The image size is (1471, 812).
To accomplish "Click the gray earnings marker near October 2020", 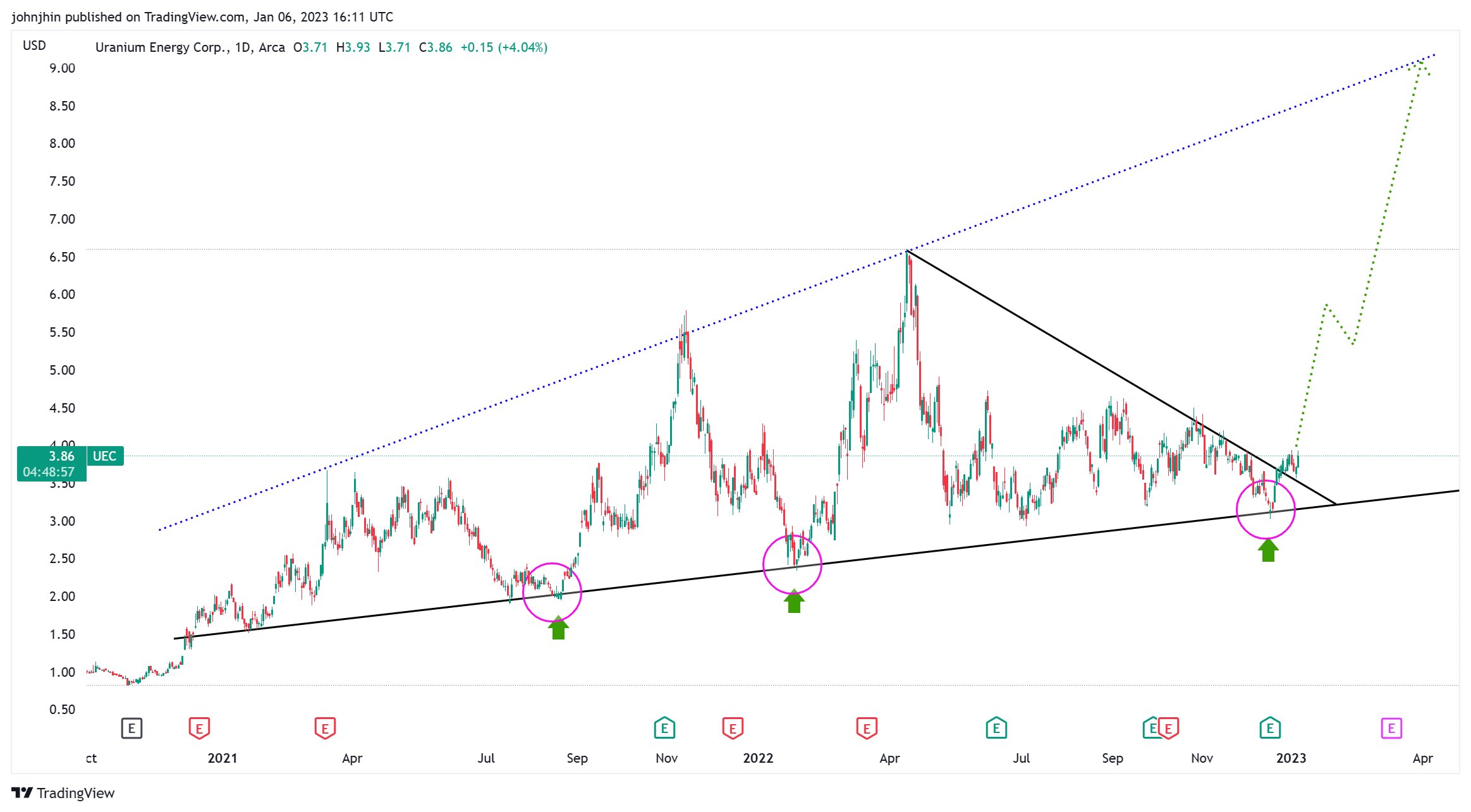I will (131, 728).
